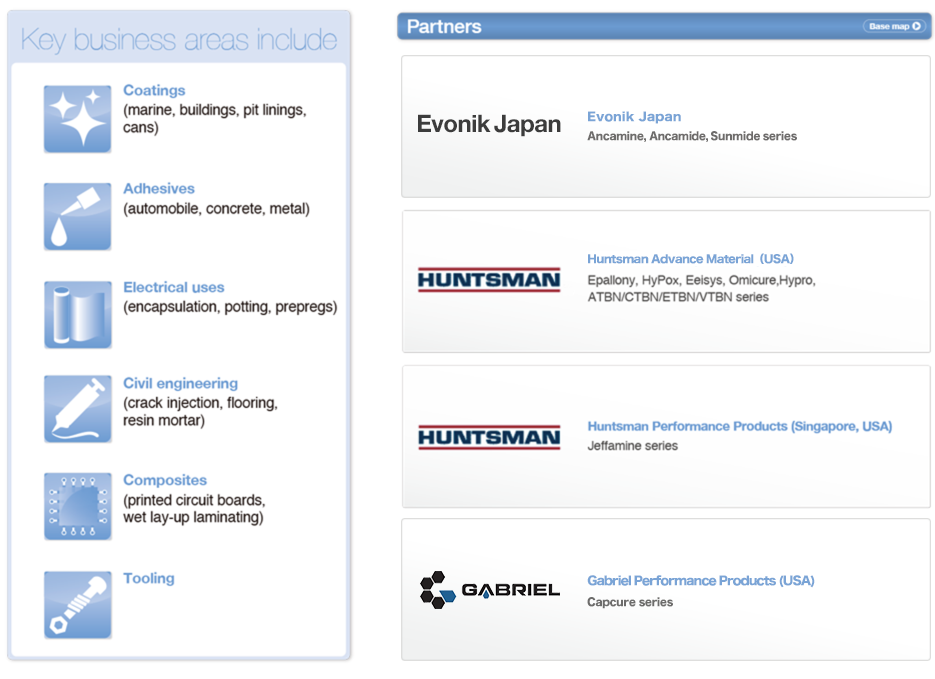Click the Huntsman logo beside Advance Material

(x=489, y=280)
